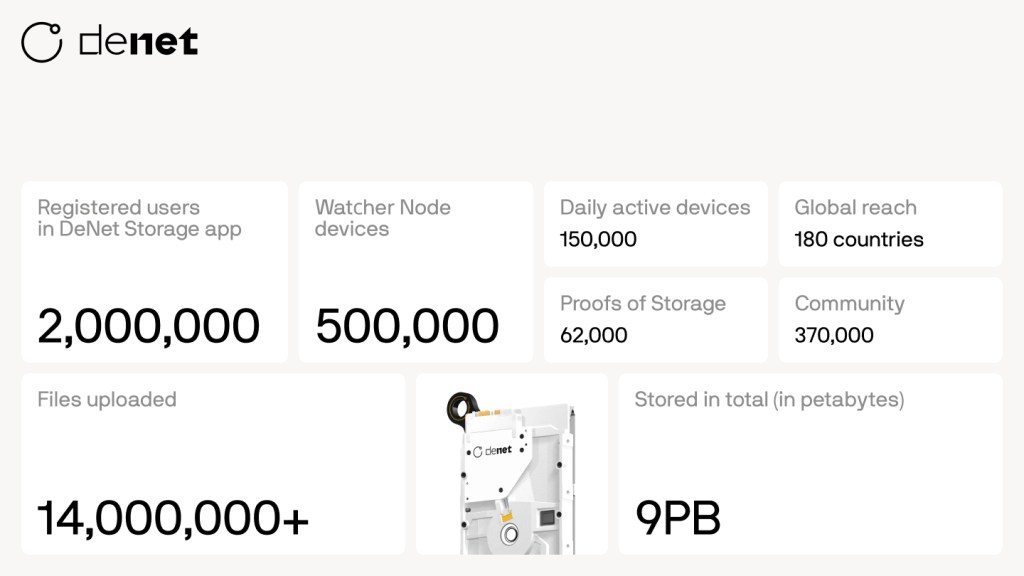Select the Files uploaded card
The width and height of the screenshot is (1024, 576).
pyautogui.click(x=212, y=463)
